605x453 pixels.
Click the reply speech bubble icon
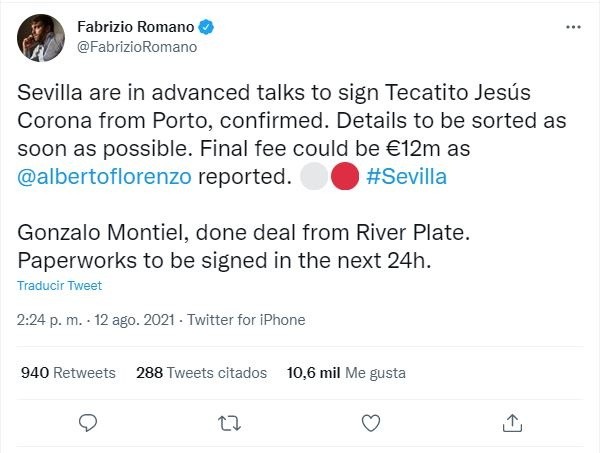tap(87, 421)
